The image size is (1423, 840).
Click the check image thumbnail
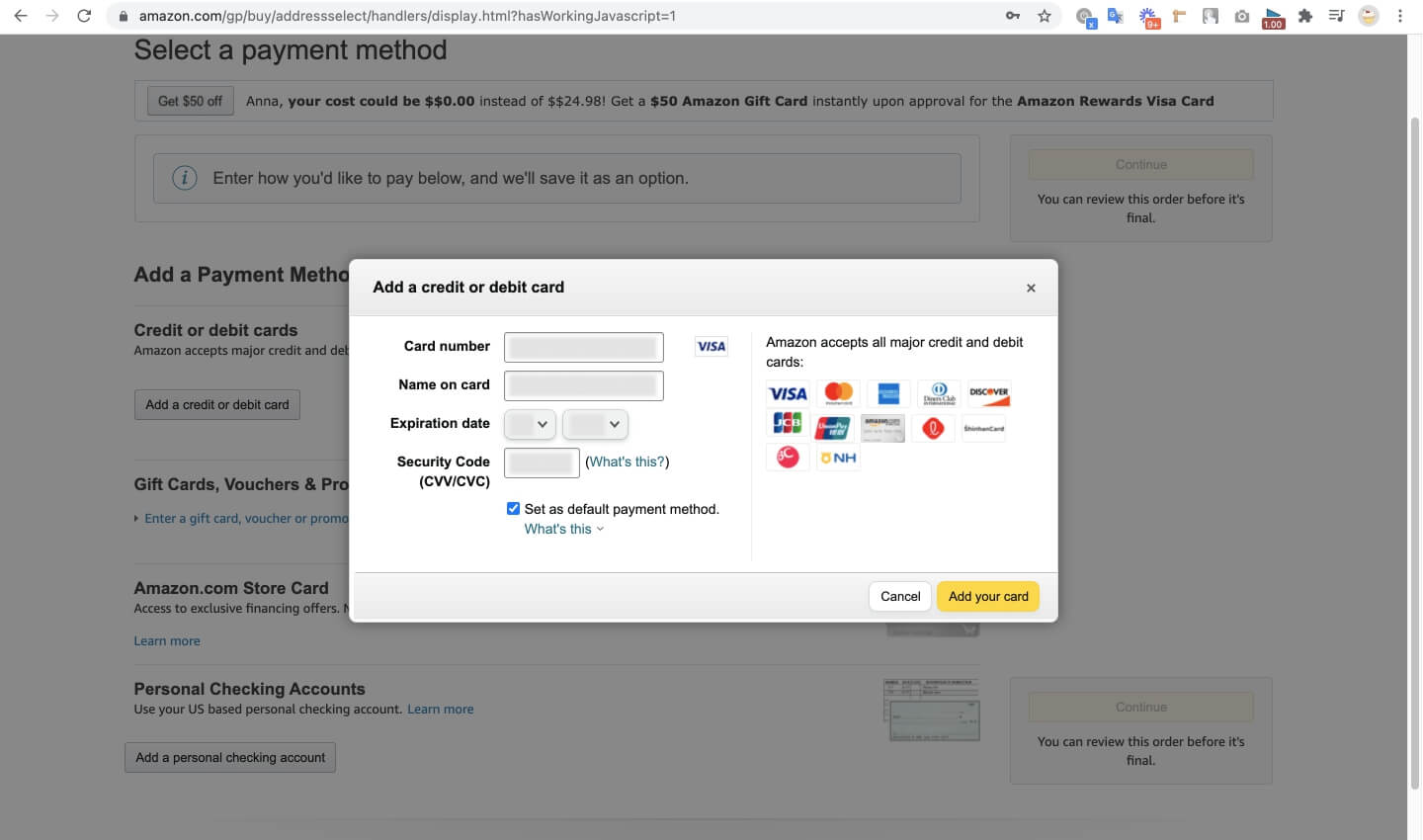pyautogui.click(x=931, y=710)
